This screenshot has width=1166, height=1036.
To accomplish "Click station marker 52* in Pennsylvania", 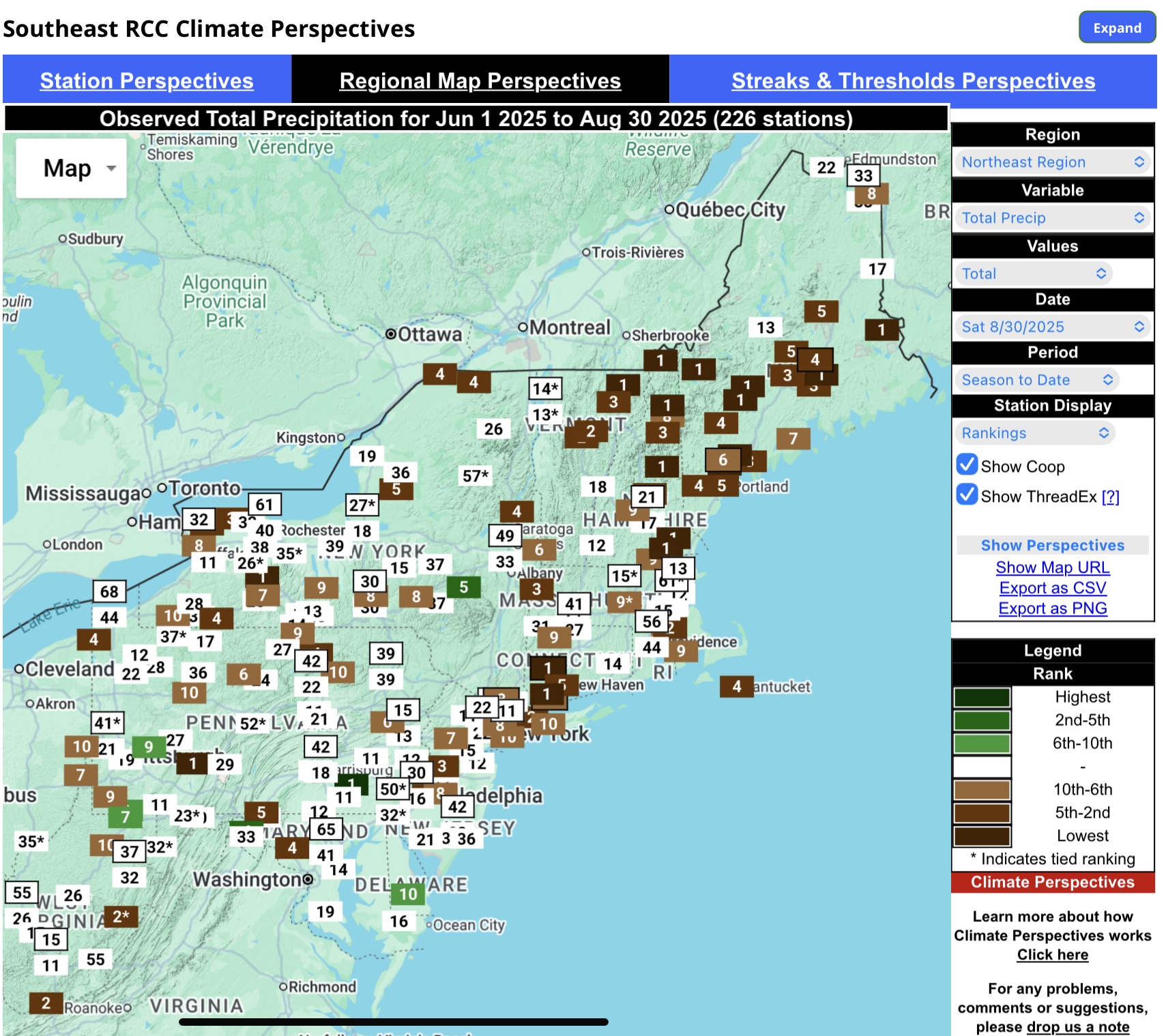I will pos(252,724).
